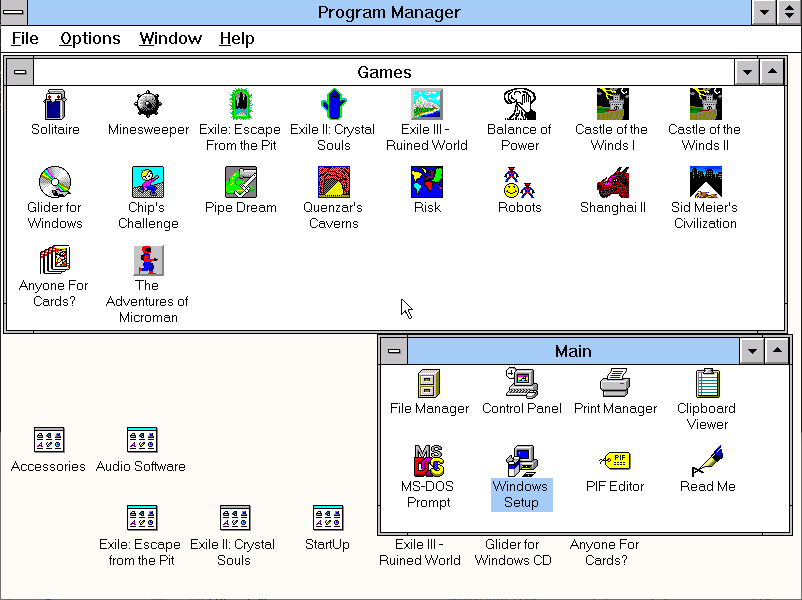Select the StartUp program group icon

[x=328, y=518]
